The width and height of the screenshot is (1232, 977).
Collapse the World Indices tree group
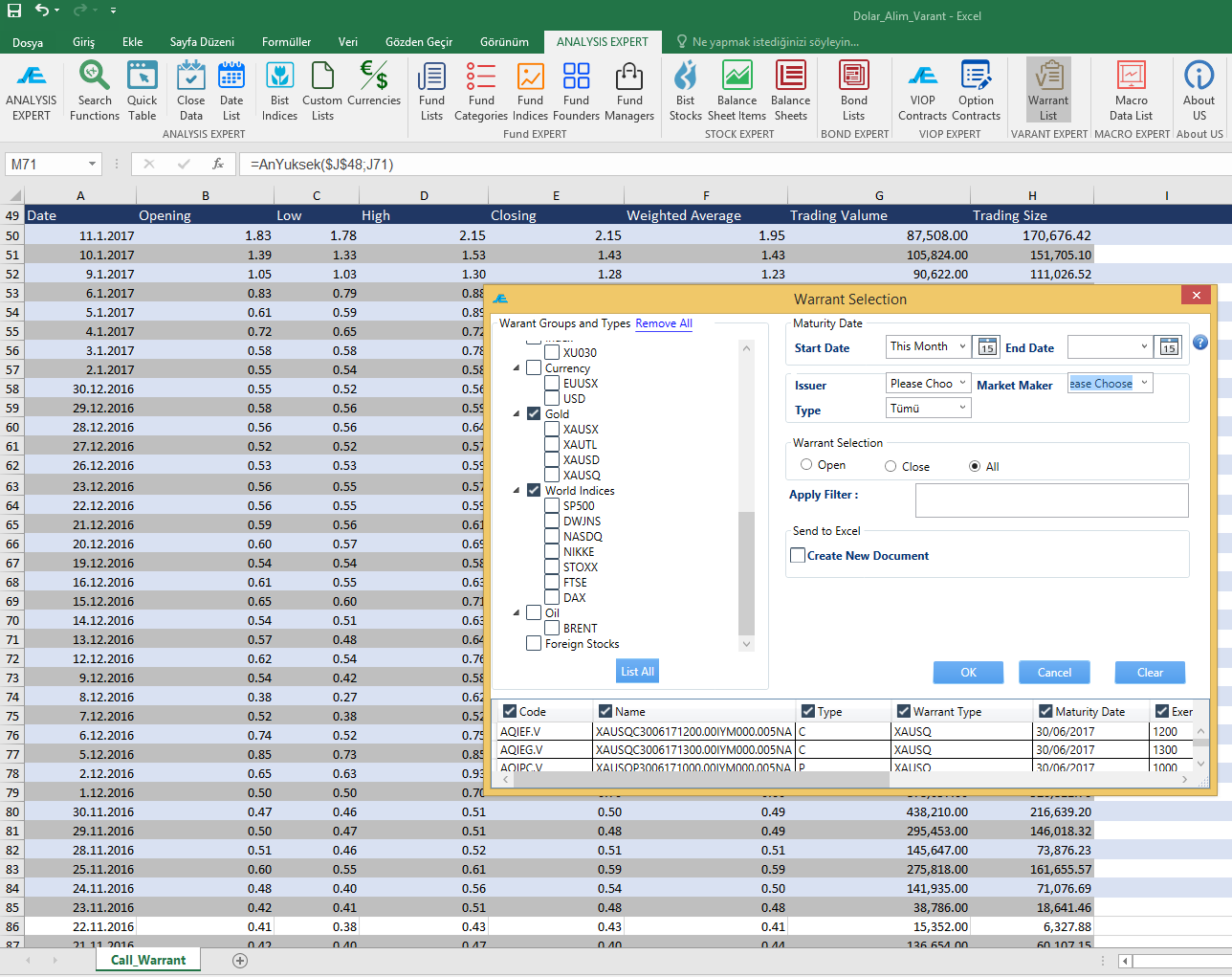(517, 491)
